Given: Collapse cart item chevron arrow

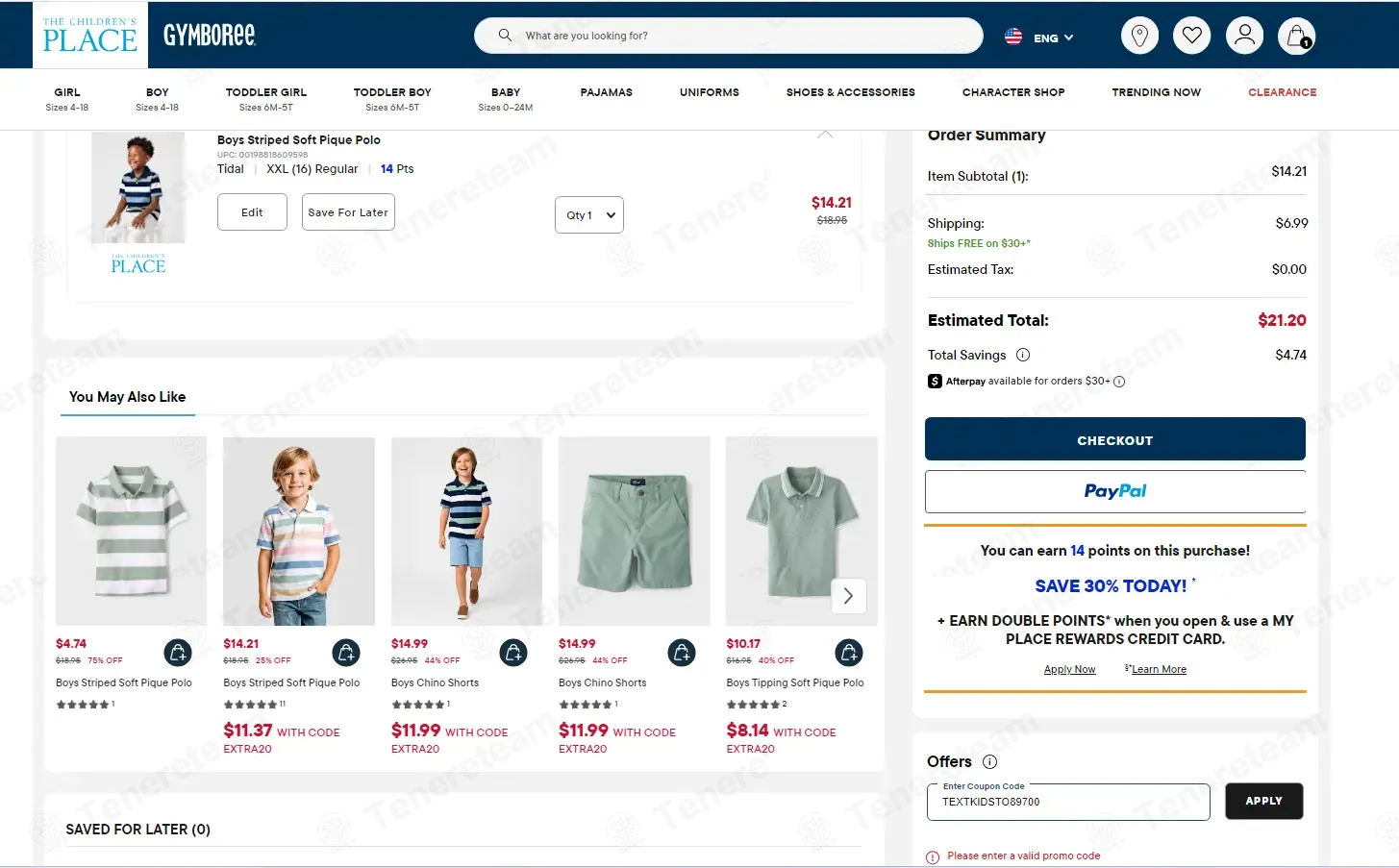Looking at the screenshot, I should [x=825, y=135].
